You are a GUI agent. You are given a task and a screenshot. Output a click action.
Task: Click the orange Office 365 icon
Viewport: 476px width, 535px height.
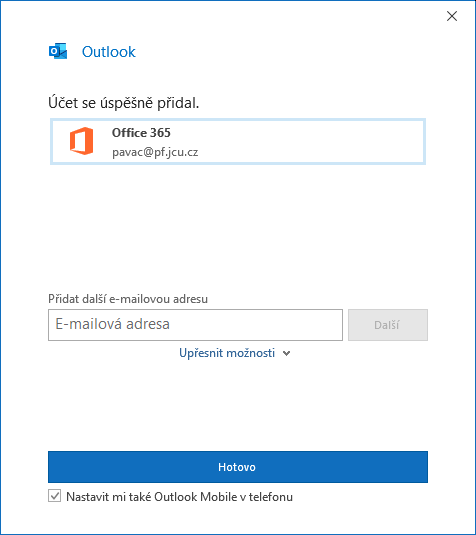click(82, 141)
